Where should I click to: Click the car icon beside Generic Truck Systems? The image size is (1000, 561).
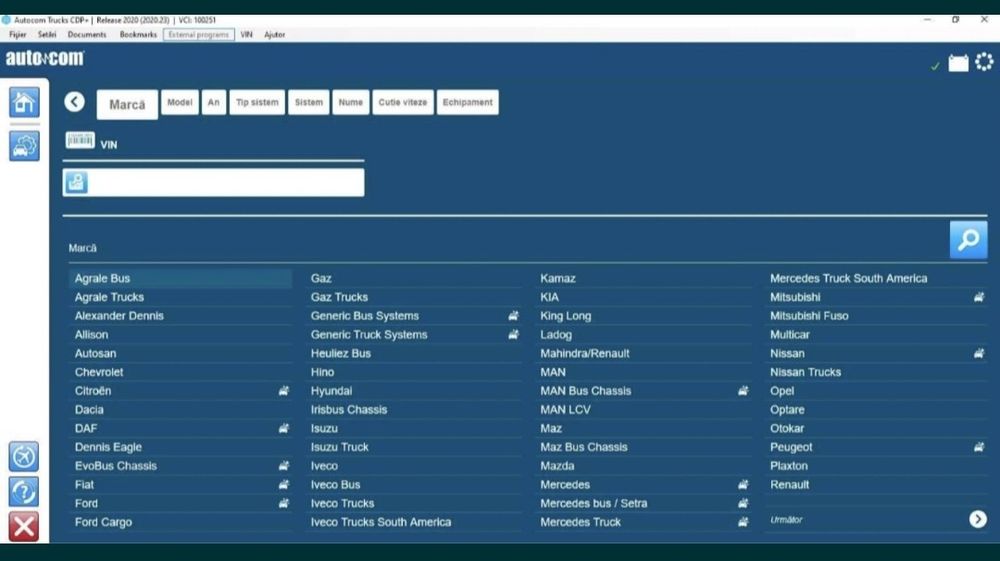click(x=513, y=334)
